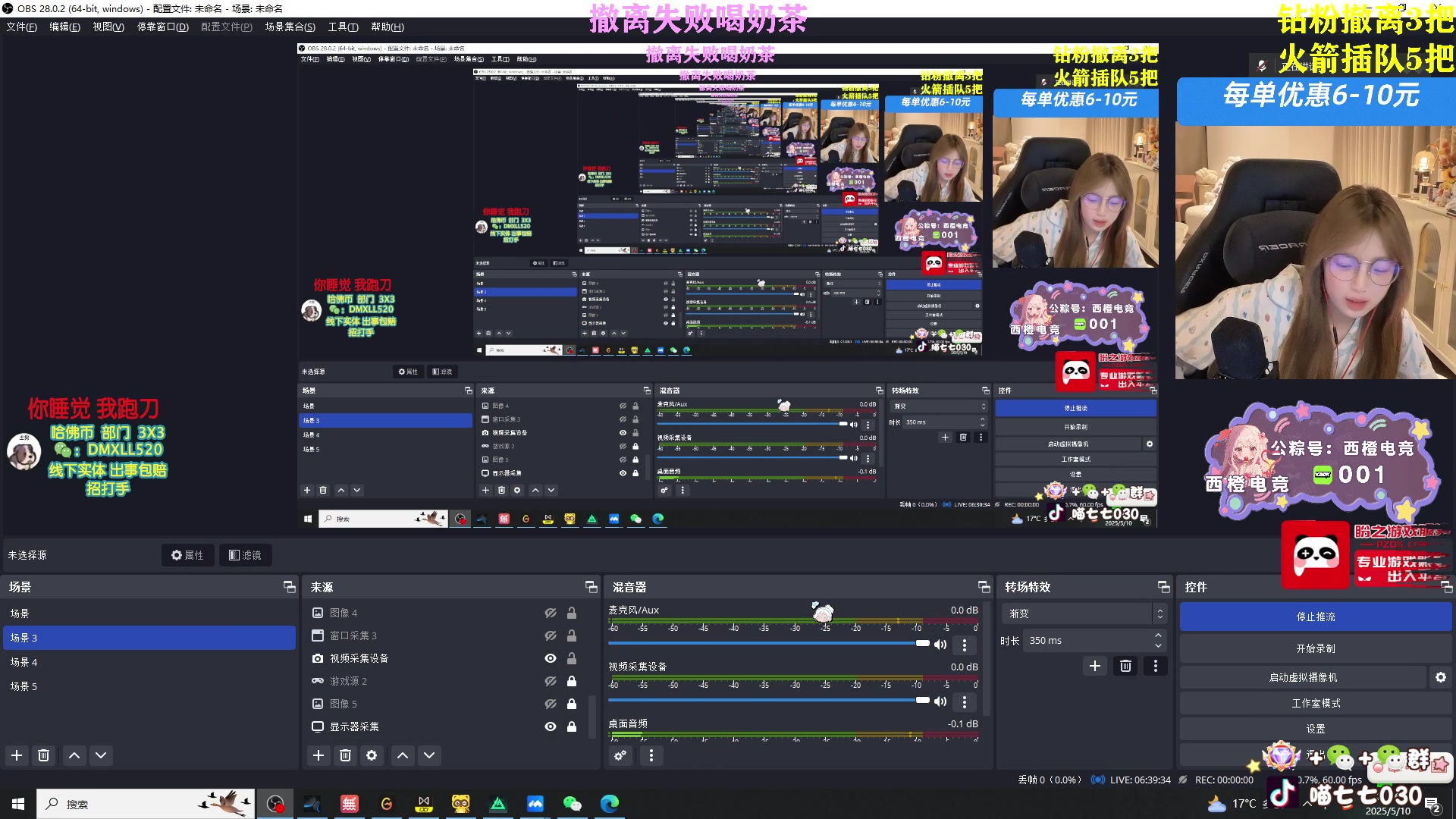
Task: Open the 文件(F) menu
Action: (22, 27)
